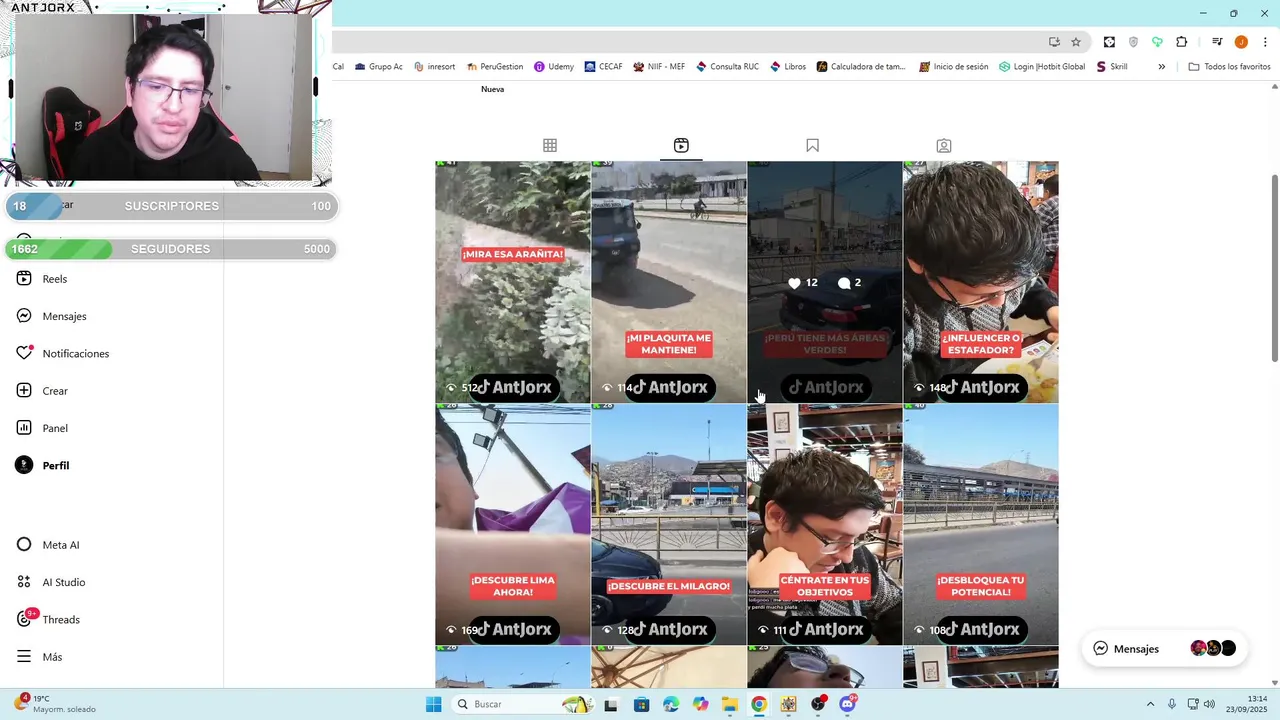Open Discord from the taskbar
The image size is (1280, 720).
click(x=848, y=704)
